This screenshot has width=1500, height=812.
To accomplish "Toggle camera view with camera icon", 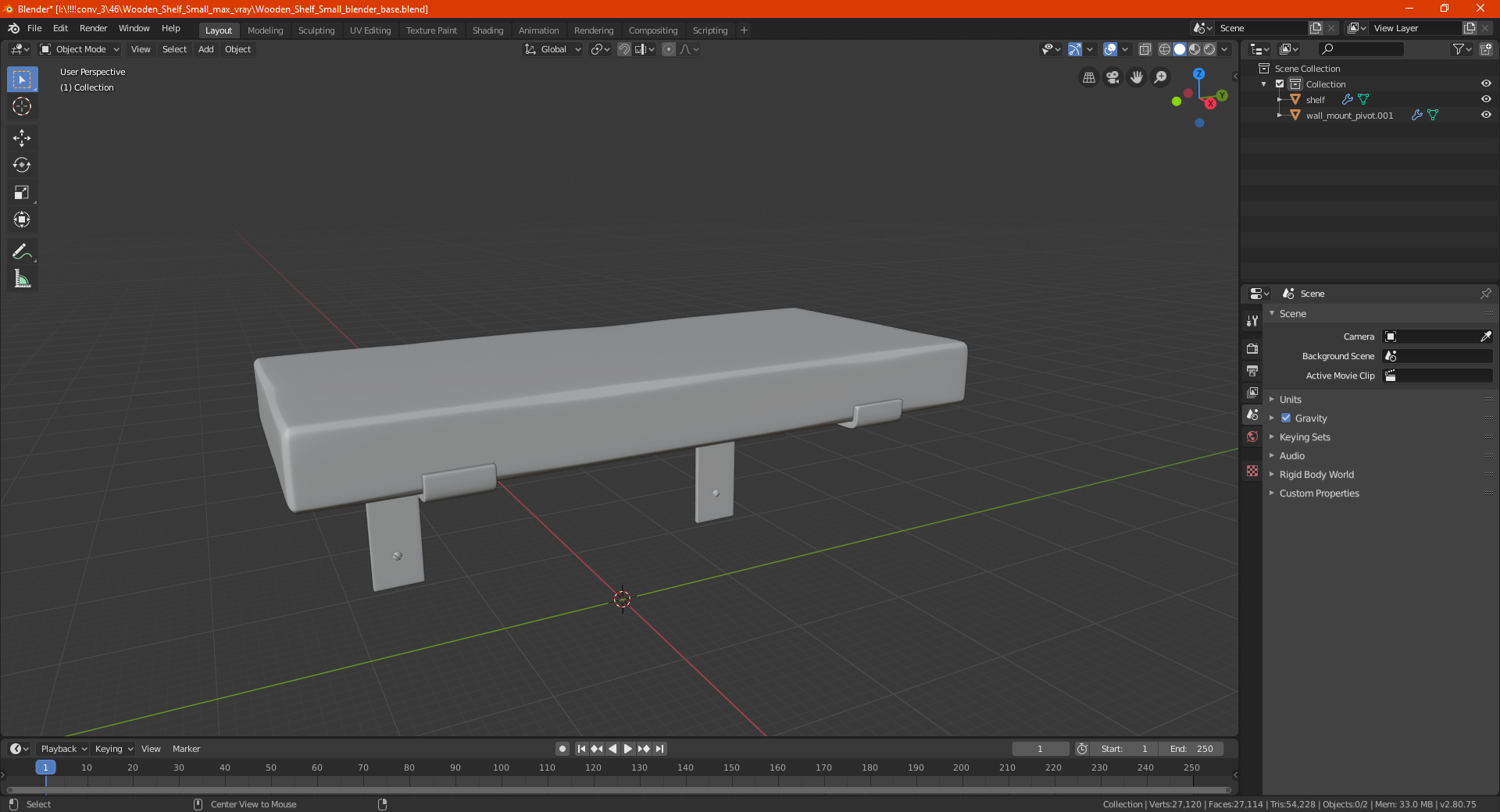I will [x=1112, y=77].
